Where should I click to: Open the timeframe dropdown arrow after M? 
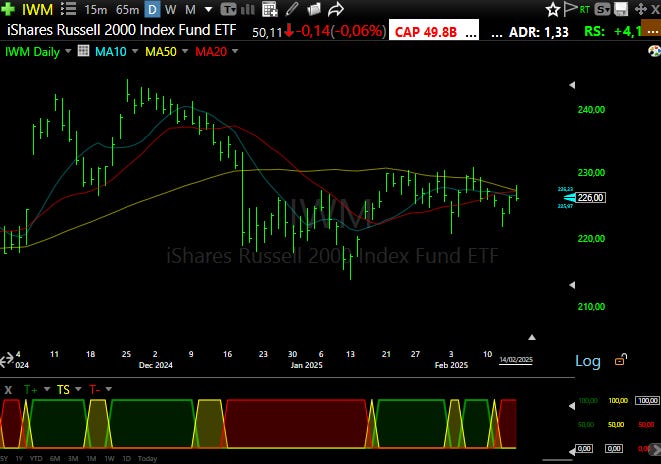coord(208,9)
